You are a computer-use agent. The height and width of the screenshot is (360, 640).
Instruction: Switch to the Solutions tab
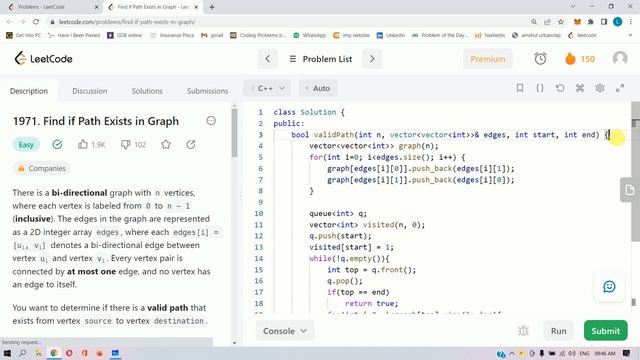(x=147, y=91)
